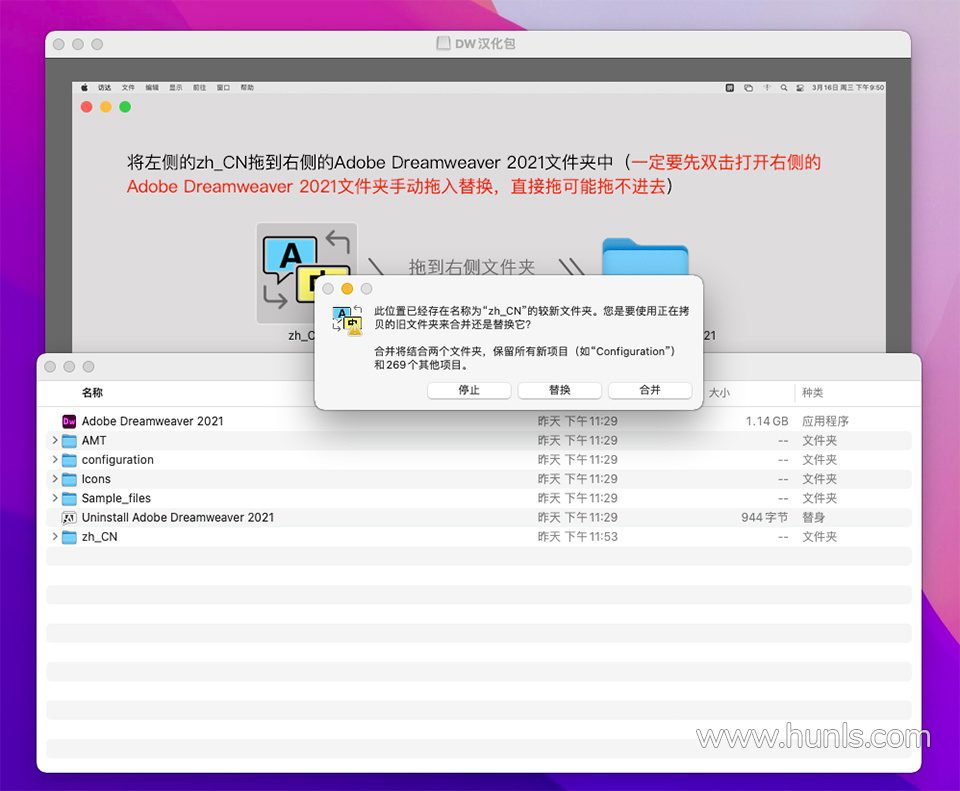Sort by the 种类 column header

pyautogui.click(x=812, y=393)
